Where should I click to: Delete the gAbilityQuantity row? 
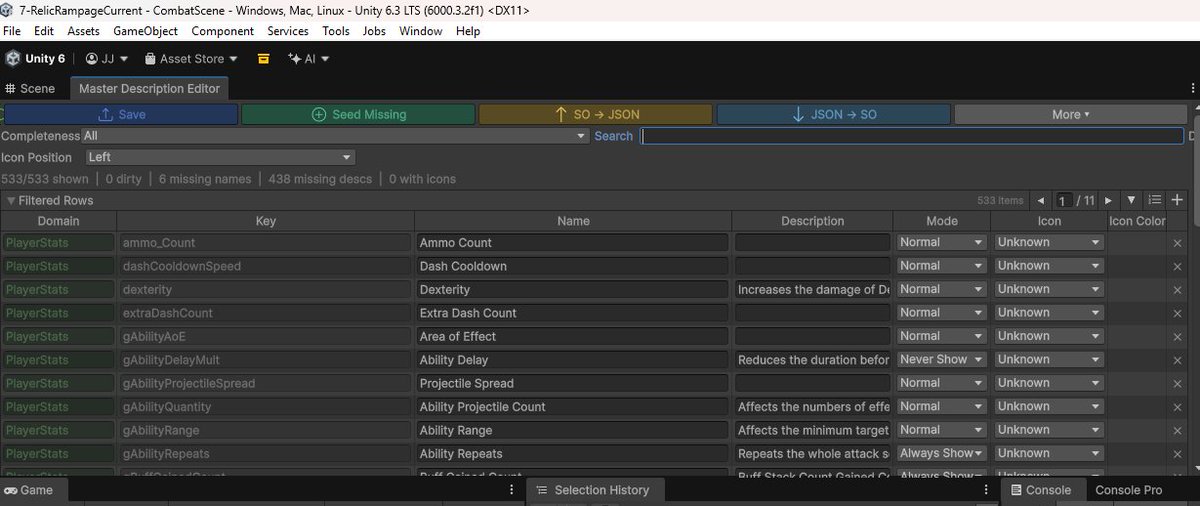pos(1177,407)
